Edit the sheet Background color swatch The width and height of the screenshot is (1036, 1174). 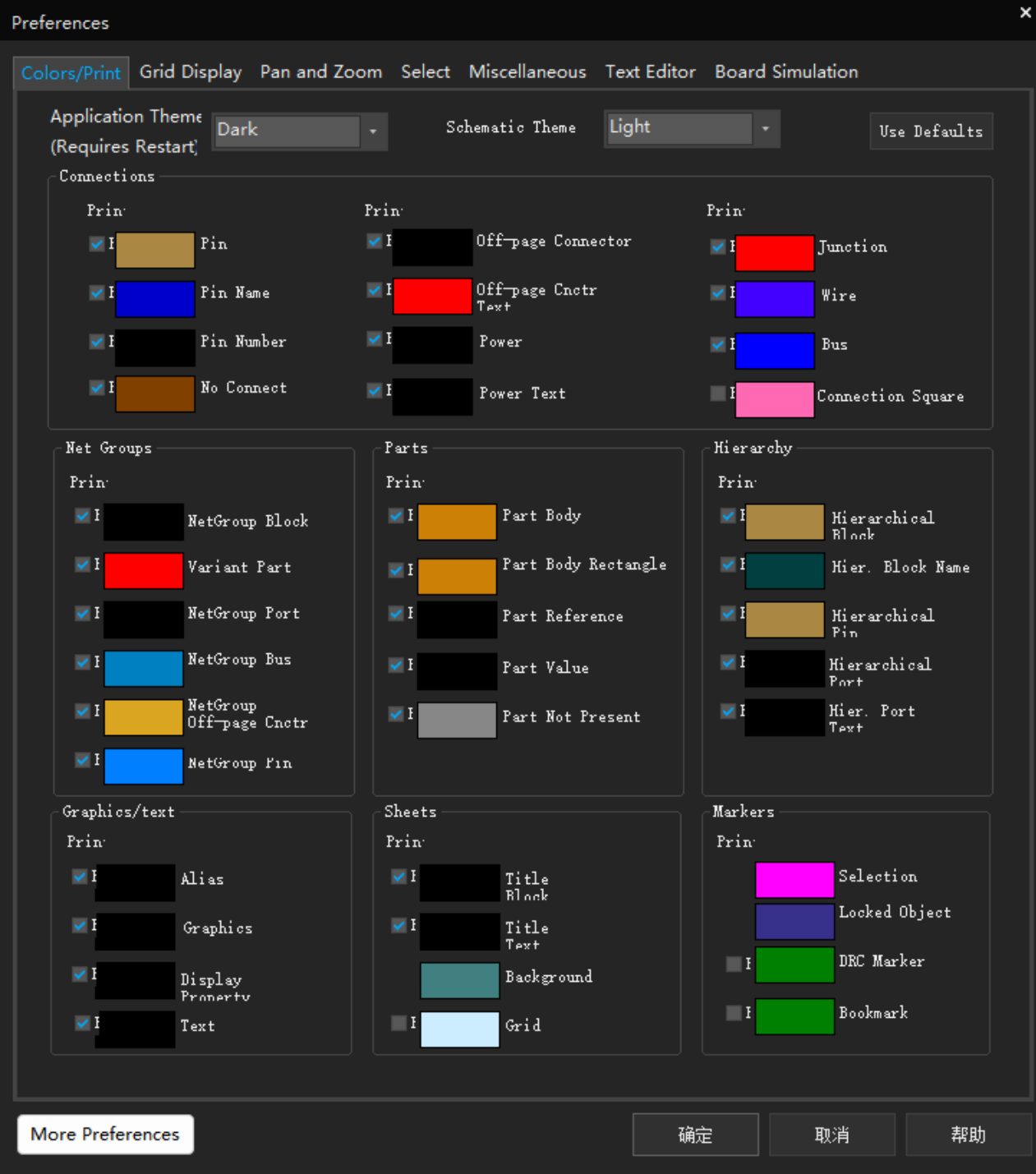(459, 980)
